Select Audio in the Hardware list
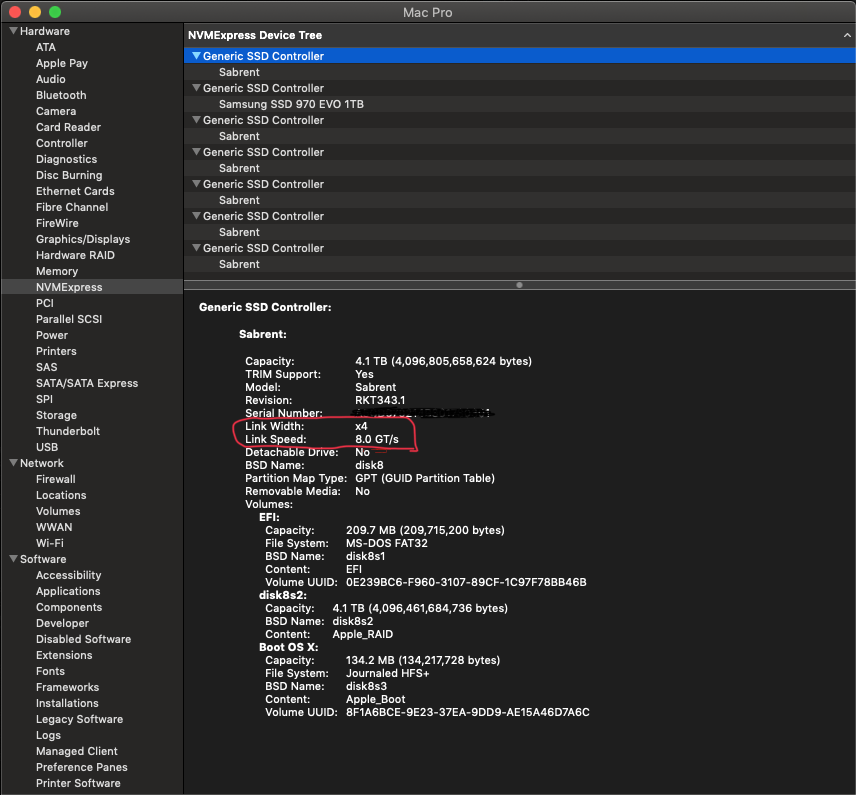 coord(51,79)
